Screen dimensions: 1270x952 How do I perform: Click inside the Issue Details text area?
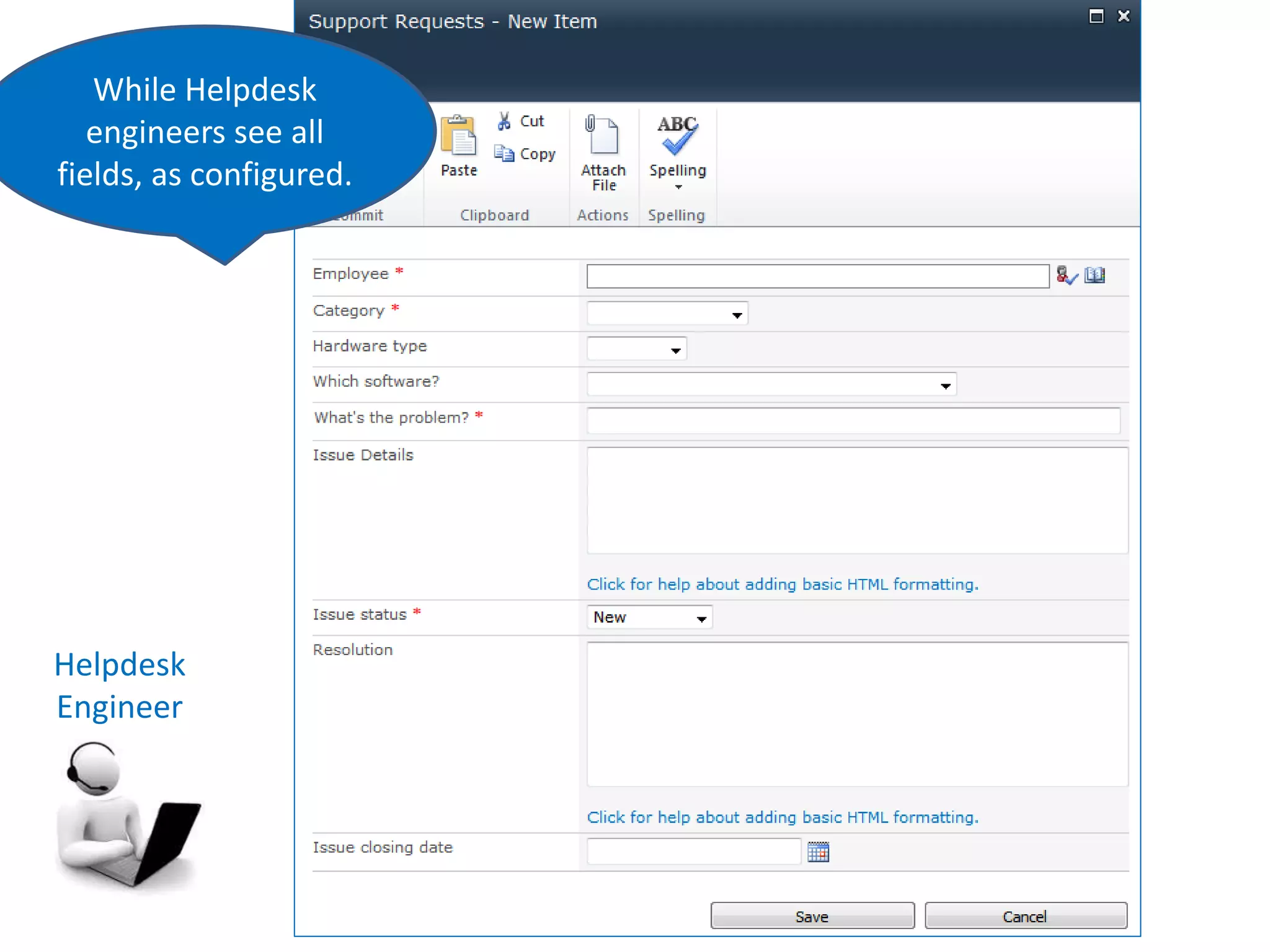[858, 501]
